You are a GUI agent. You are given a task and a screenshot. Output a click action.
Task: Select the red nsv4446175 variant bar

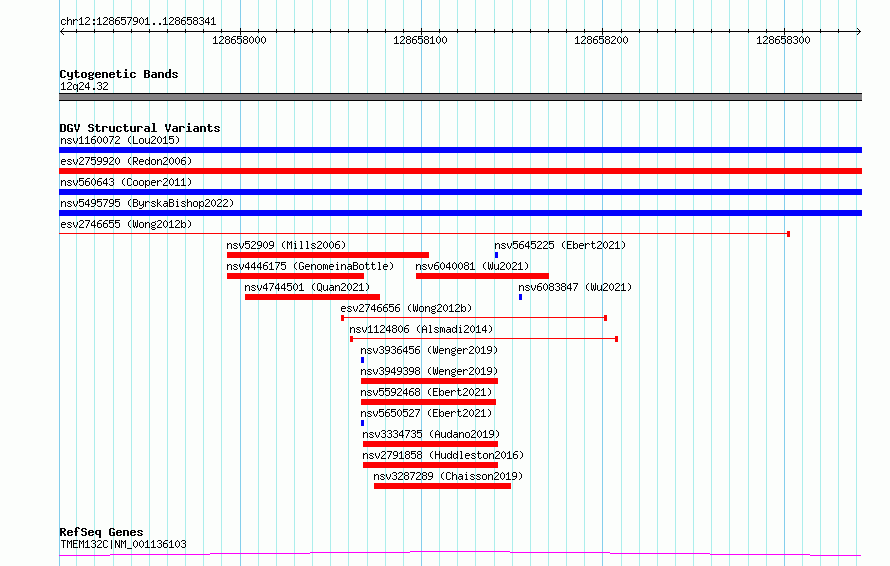(295, 276)
